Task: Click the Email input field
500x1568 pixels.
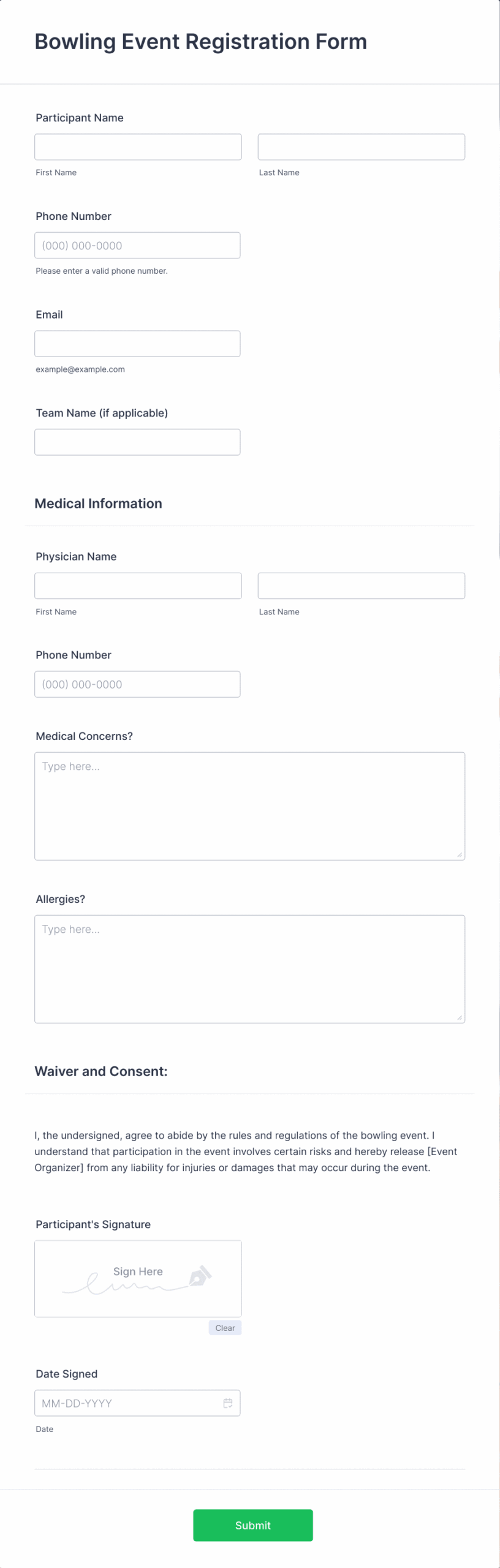Action: point(137,344)
